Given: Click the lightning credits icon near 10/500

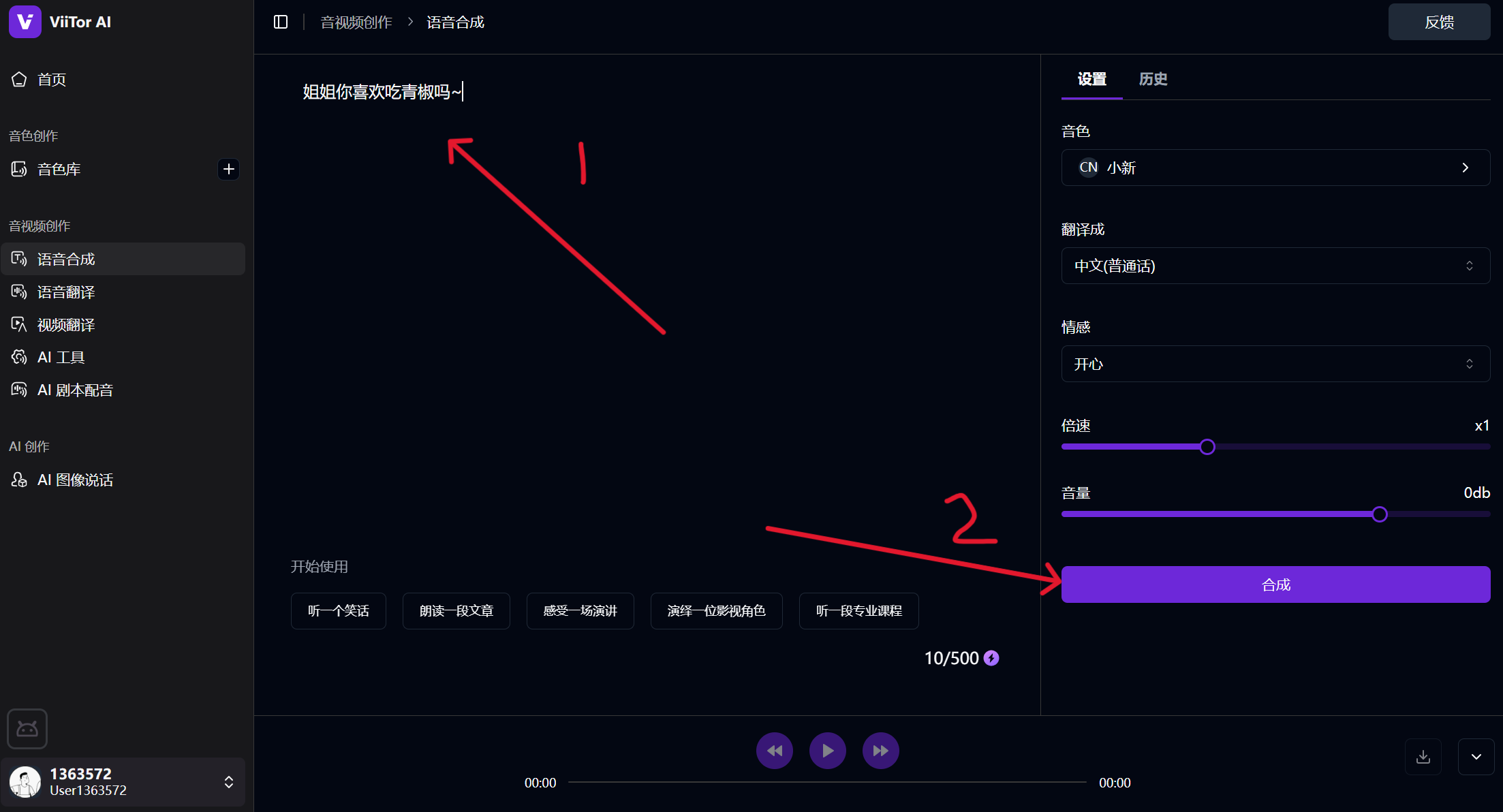Looking at the screenshot, I should point(991,658).
